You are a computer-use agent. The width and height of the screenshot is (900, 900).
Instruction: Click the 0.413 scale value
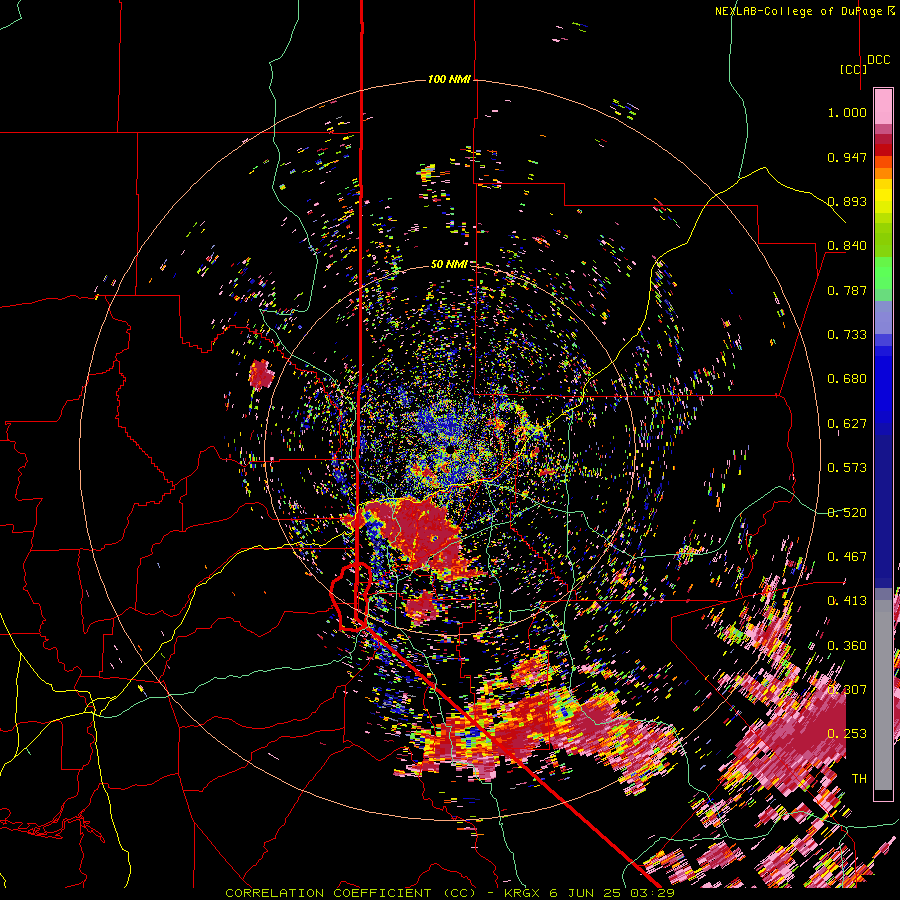coord(847,601)
